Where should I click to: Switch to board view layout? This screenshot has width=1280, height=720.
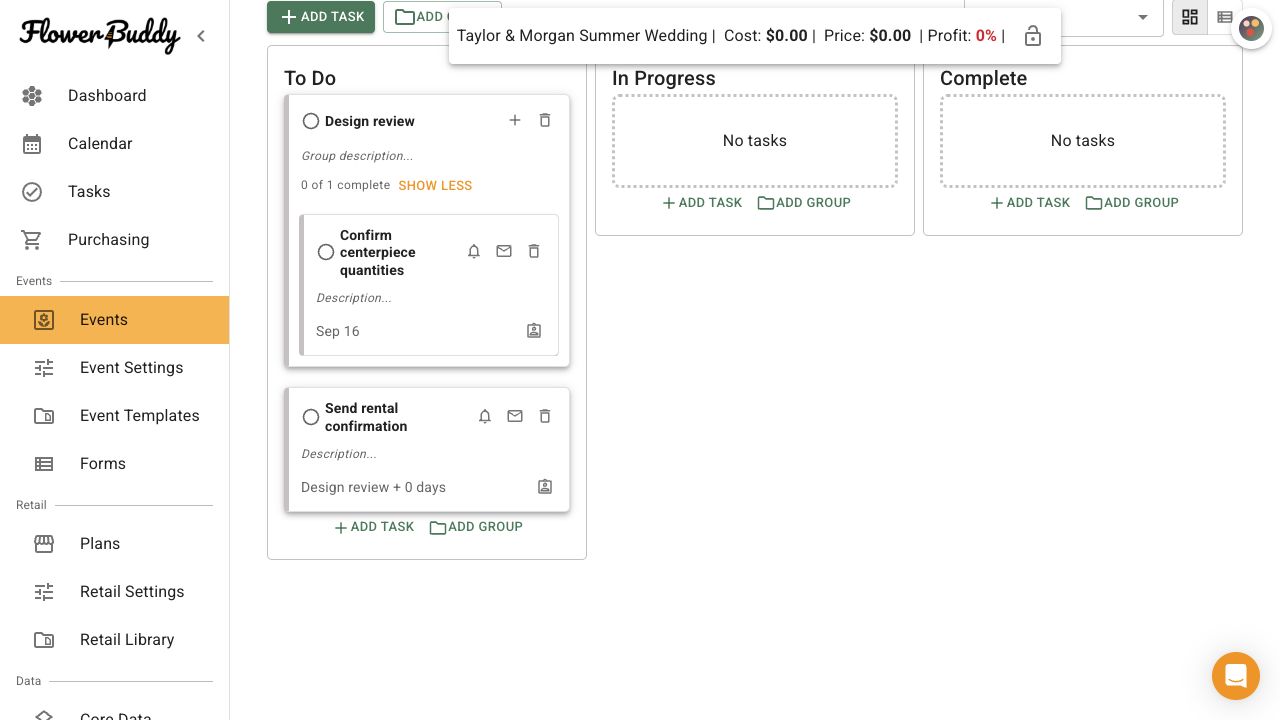[x=1190, y=17]
